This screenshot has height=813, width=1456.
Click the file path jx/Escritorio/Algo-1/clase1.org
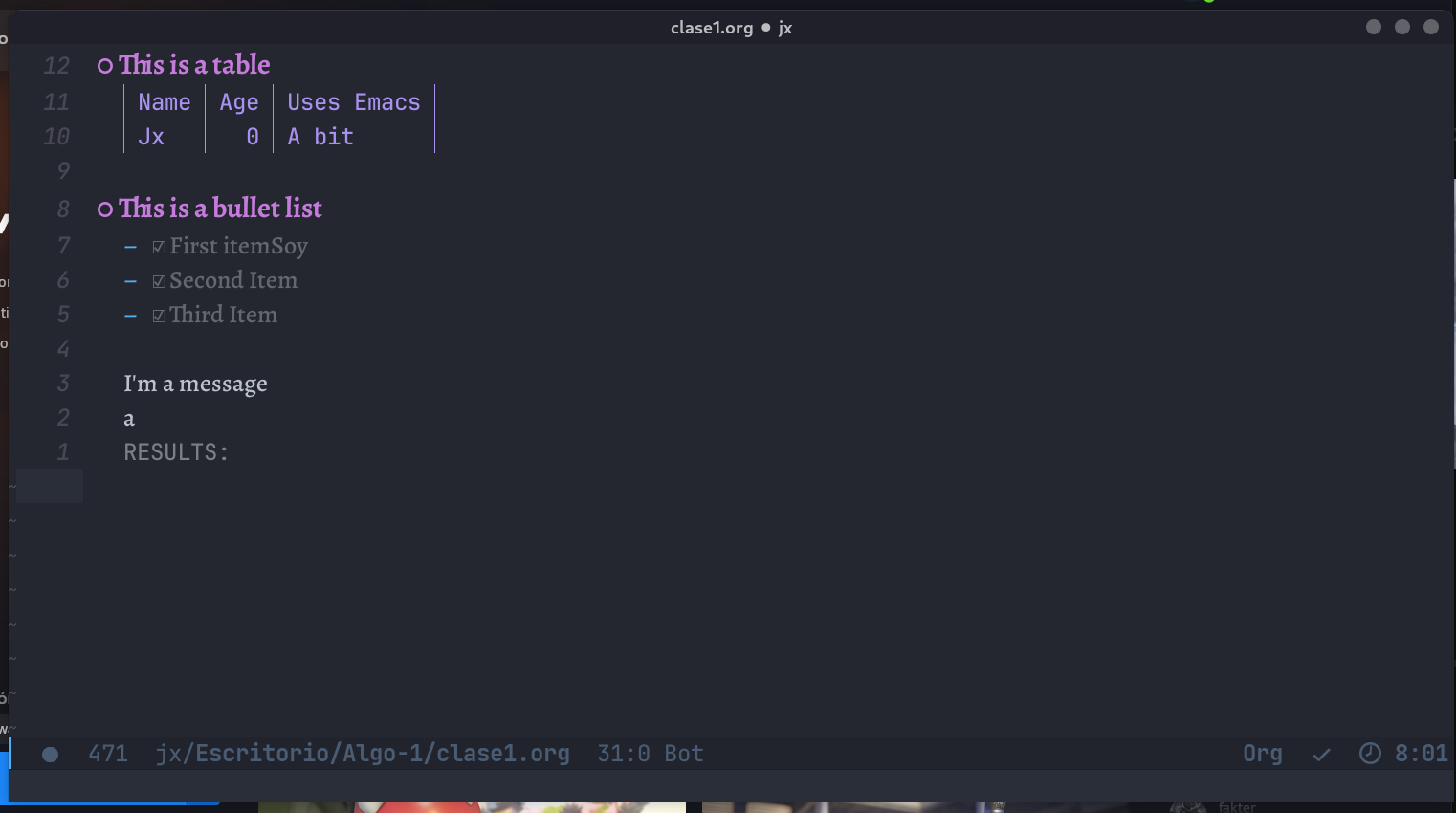364,754
